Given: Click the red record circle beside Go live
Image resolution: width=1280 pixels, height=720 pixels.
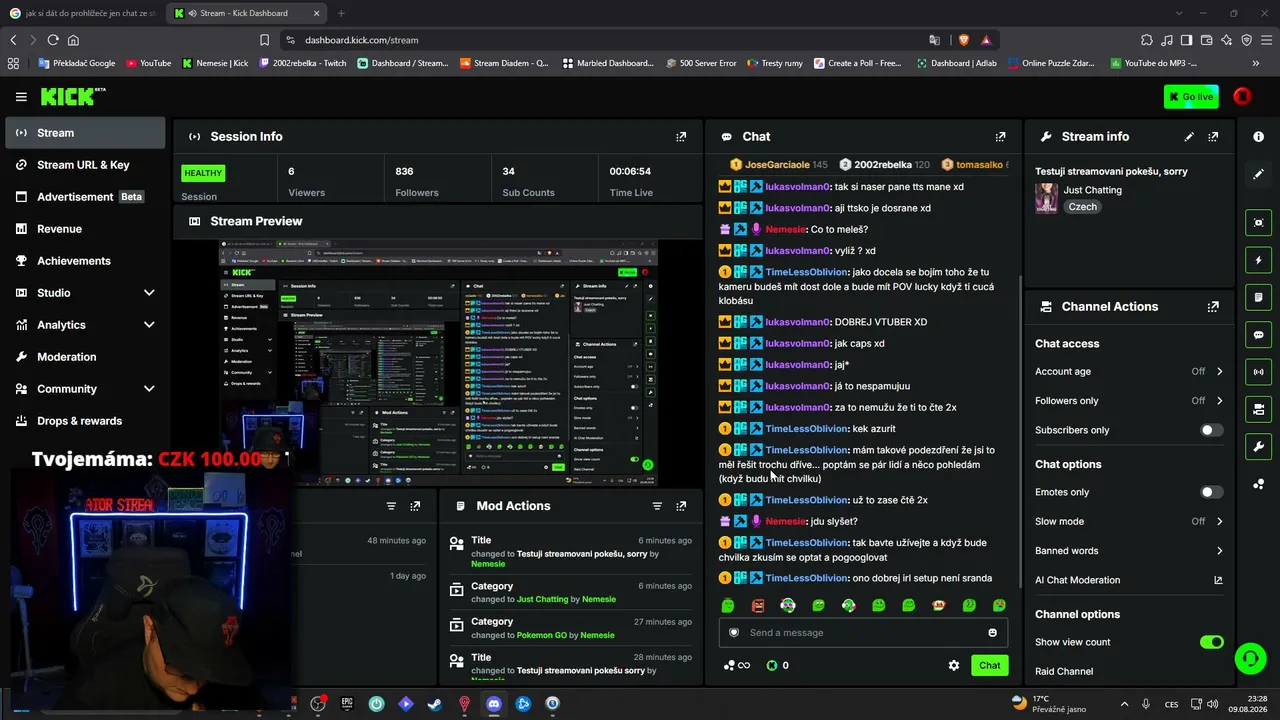Looking at the screenshot, I should pos(1242,97).
